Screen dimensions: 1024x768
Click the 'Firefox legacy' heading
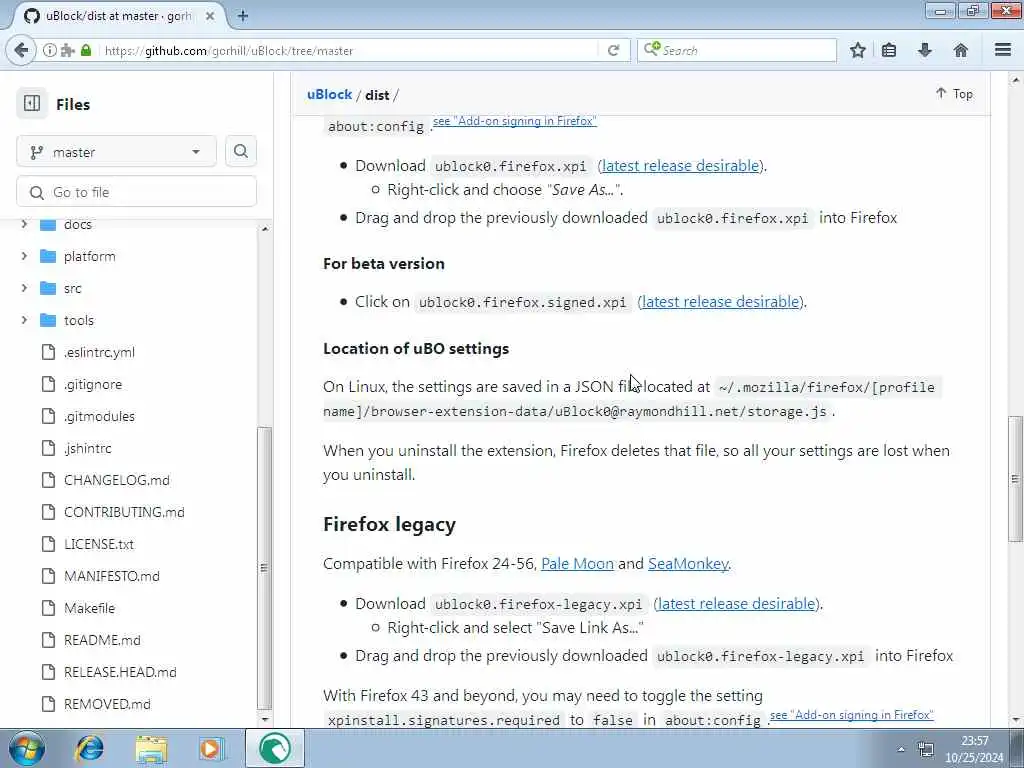coord(389,524)
